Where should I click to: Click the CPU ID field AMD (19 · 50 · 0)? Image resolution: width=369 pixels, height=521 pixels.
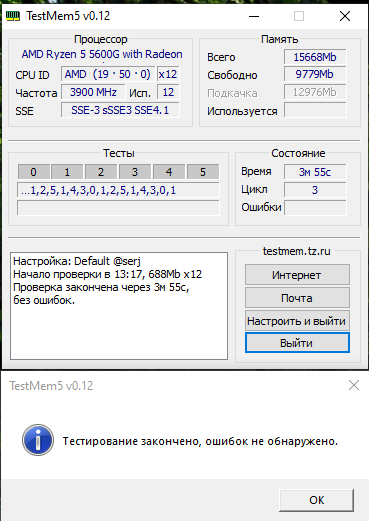(x=108, y=74)
